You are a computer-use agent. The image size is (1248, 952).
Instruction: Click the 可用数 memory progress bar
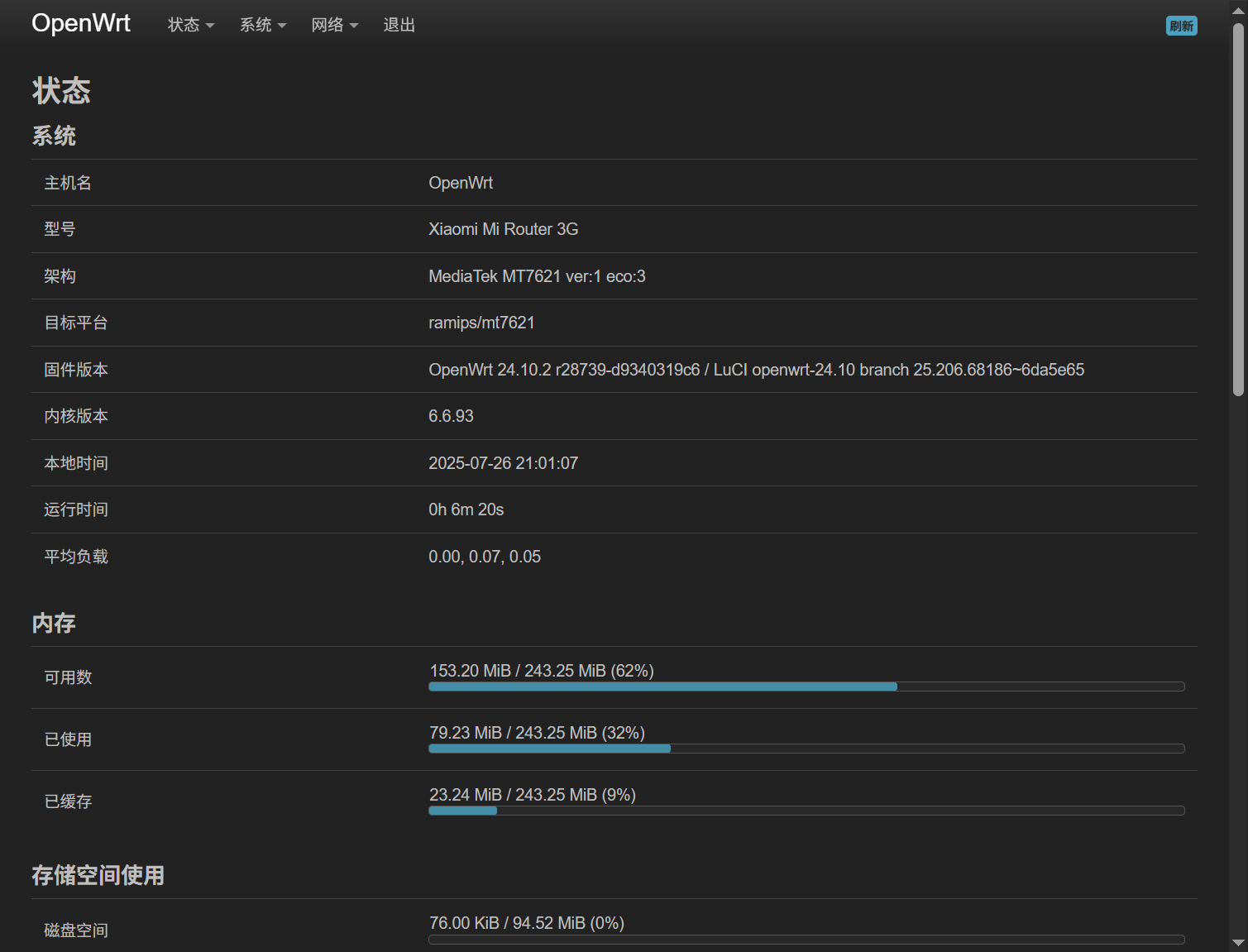(806, 686)
